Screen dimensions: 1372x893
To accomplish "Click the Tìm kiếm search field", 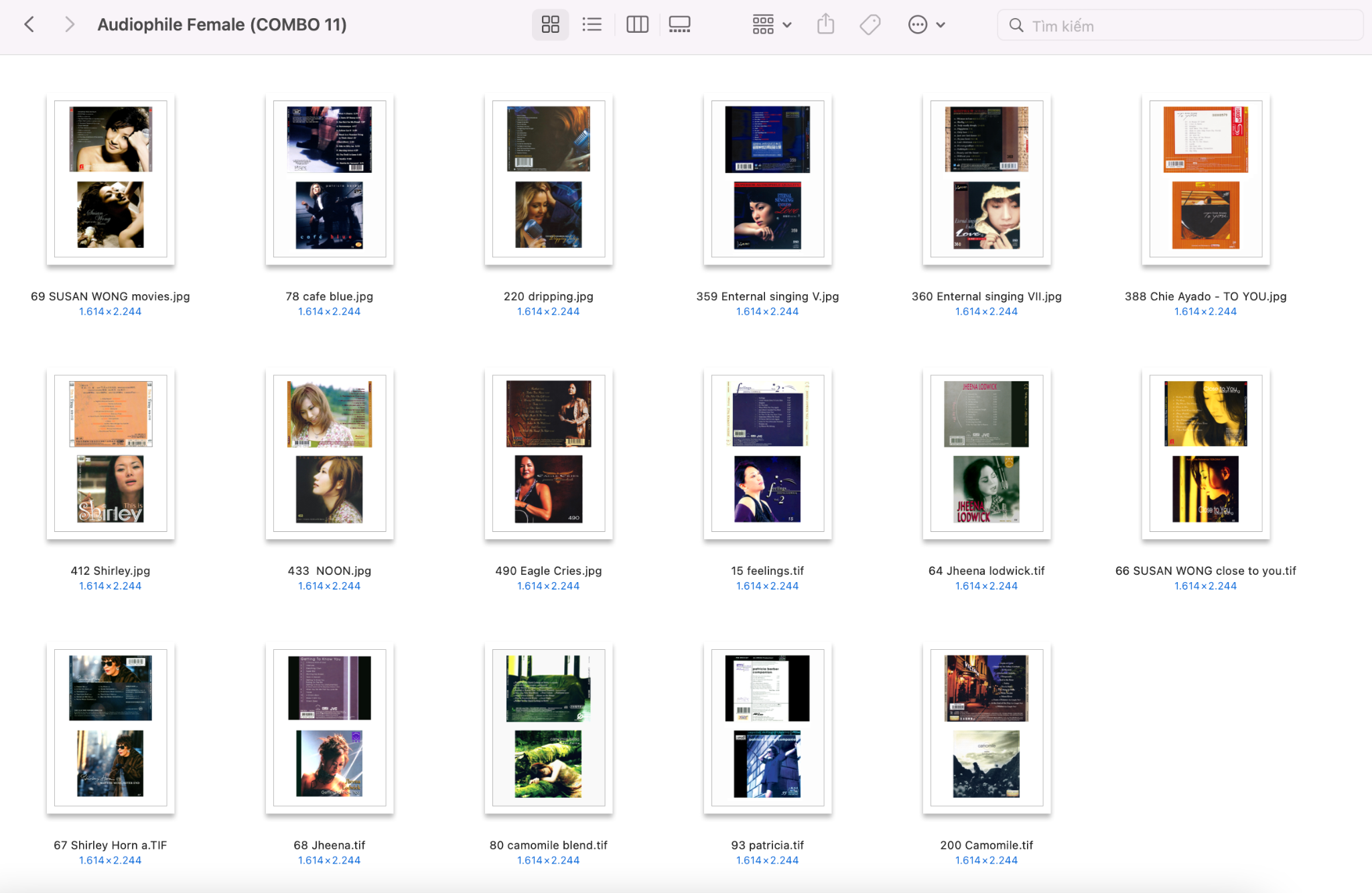I will tap(1180, 25).
